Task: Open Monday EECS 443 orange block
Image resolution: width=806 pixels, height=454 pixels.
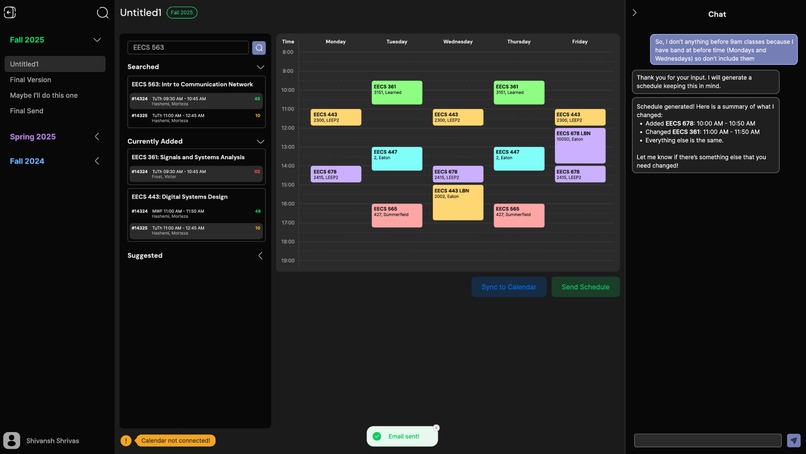Action: pyautogui.click(x=336, y=117)
